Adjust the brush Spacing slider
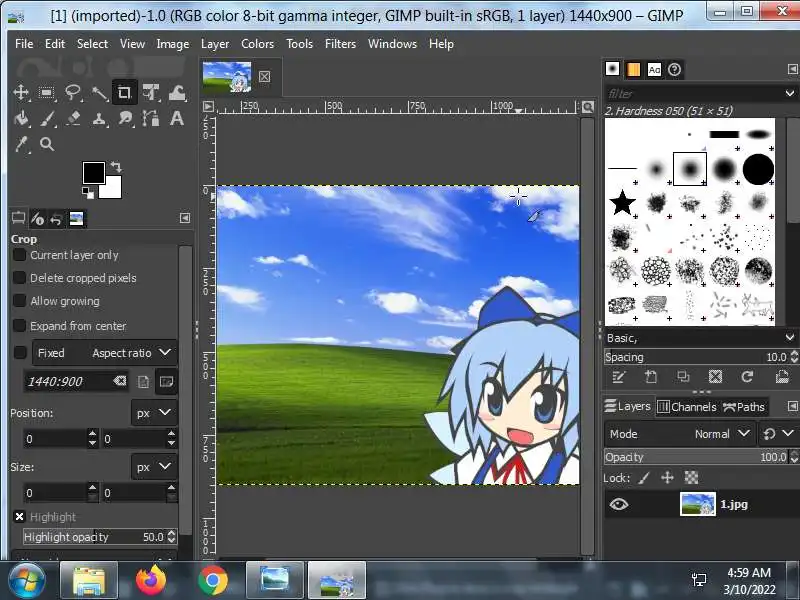800x600 pixels. coord(697,357)
